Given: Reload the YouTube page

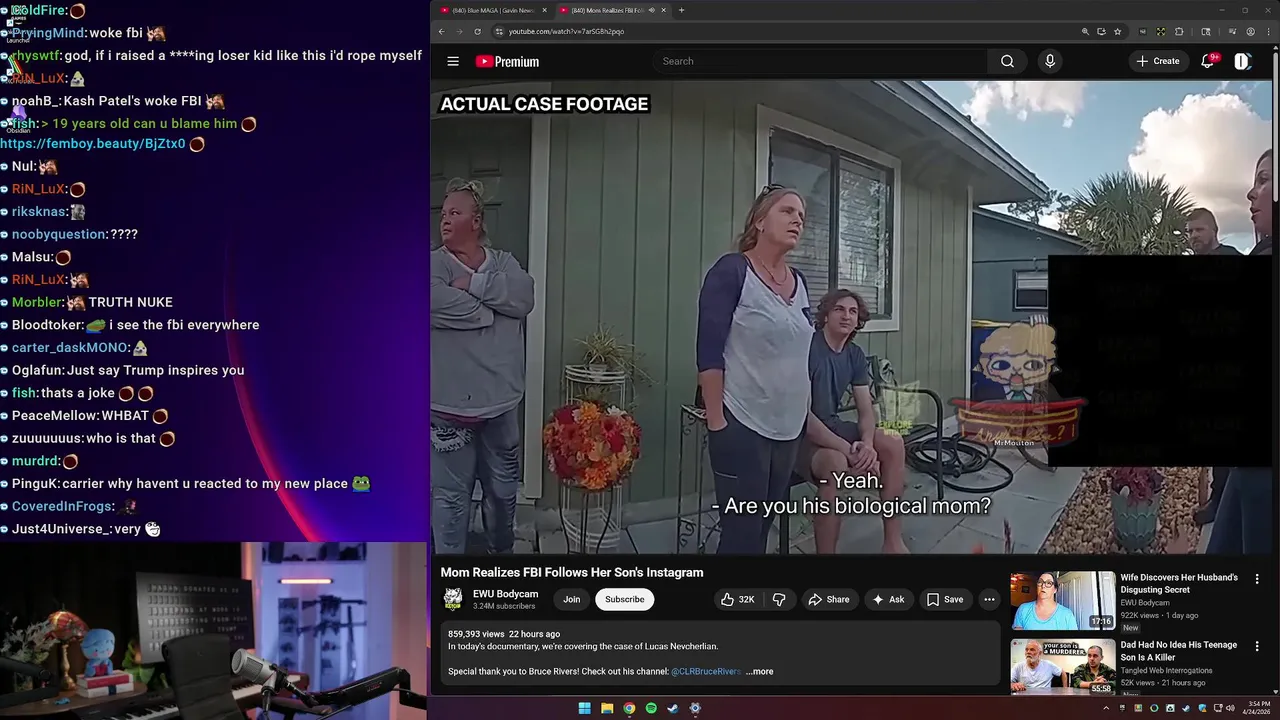Looking at the screenshot, I should [477, 31].
